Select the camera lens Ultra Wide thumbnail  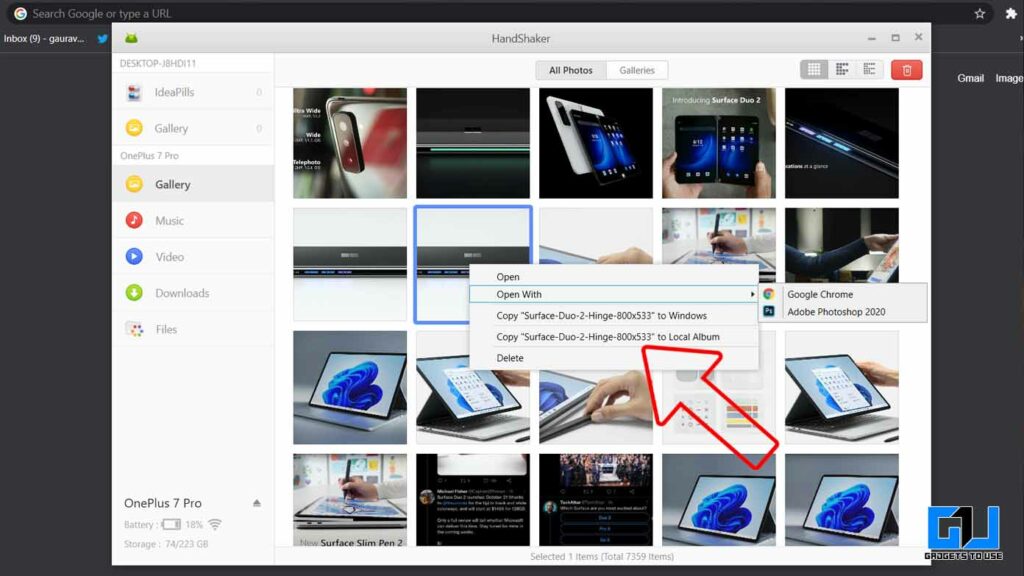(x=350, y=143)
